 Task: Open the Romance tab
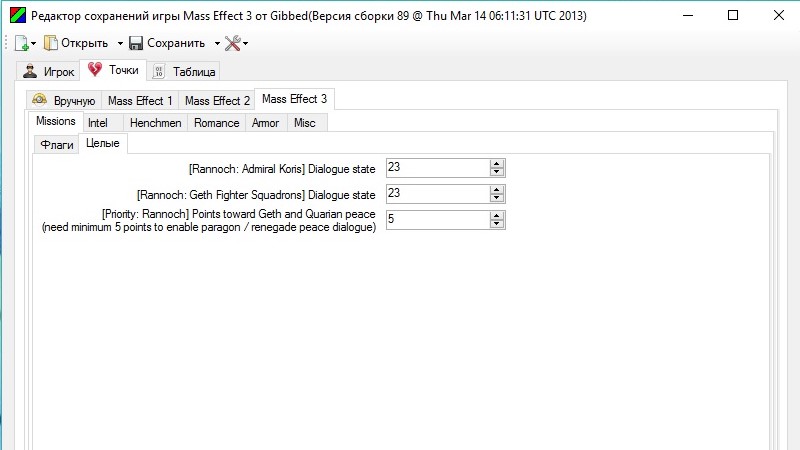(x=216, y=123)
